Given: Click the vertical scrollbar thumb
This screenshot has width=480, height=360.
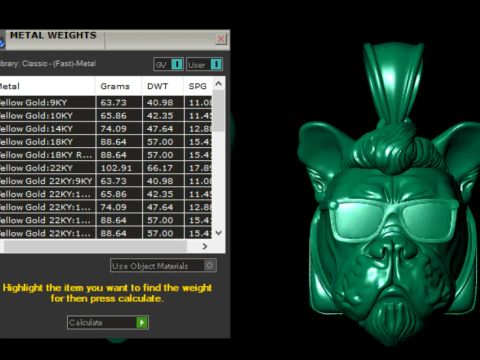Looking at the screenshot, I should (219, 111).
